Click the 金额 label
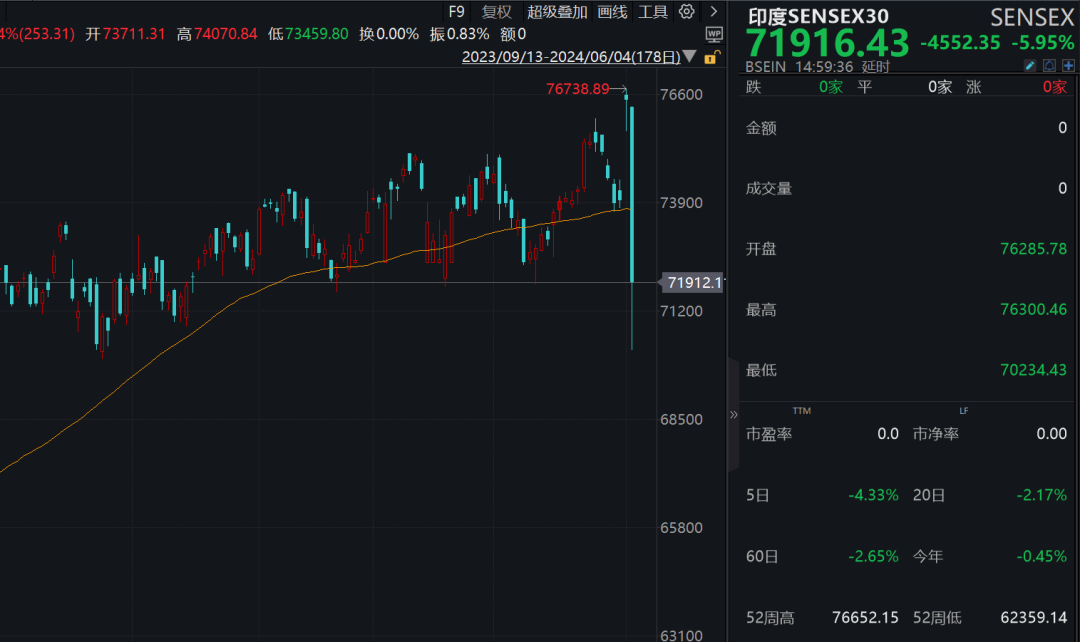1080x642 pixels. click(761, 128)
